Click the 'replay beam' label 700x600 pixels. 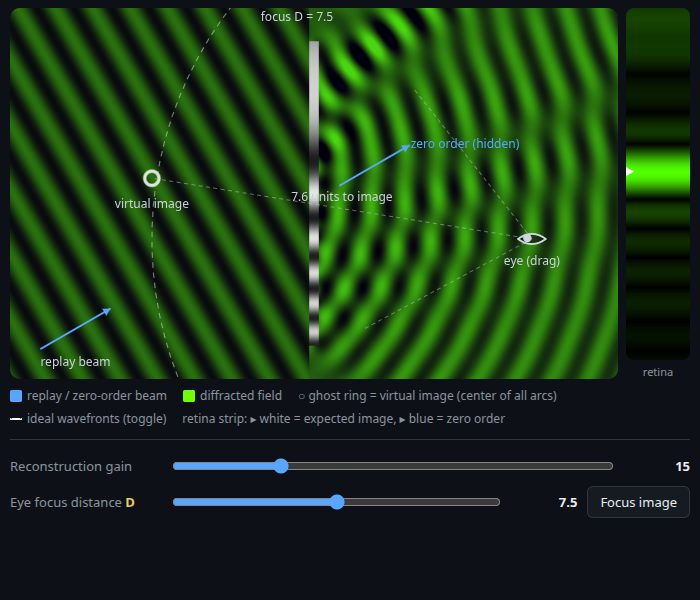click(x=75, y=362)
